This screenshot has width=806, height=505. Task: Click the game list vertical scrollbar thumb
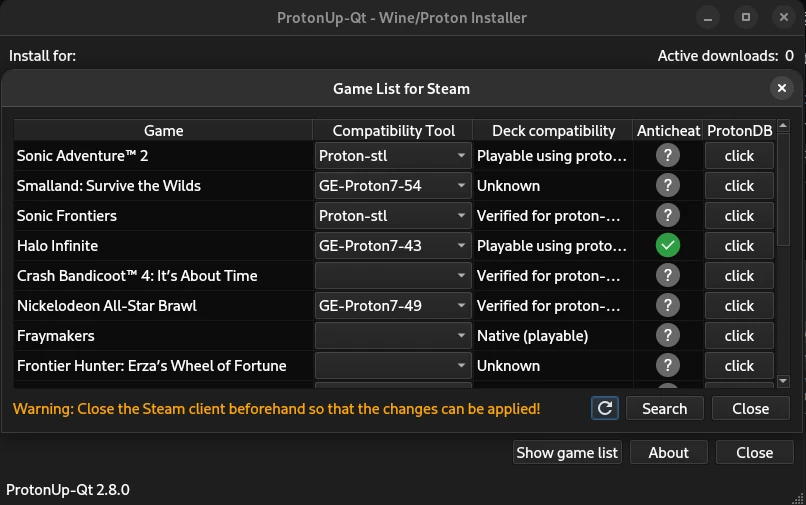783,189
